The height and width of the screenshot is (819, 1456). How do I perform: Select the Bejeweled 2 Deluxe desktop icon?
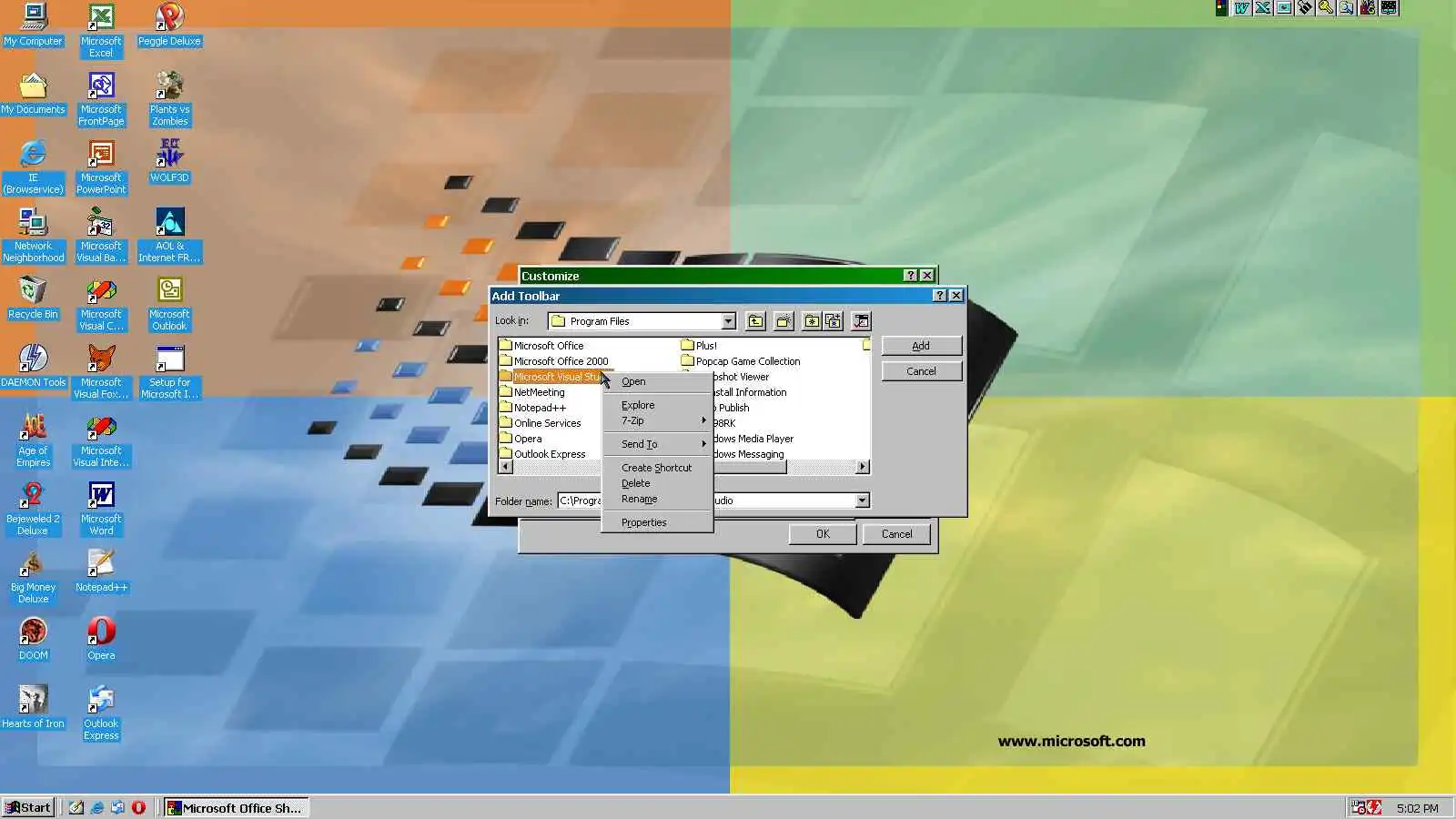coord(33,509)
